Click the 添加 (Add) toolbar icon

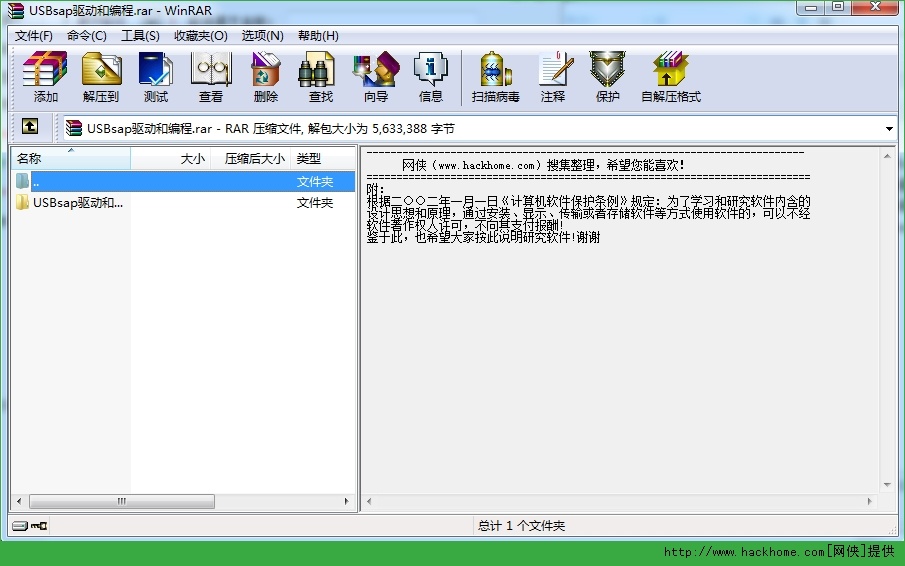pos(45,77)
